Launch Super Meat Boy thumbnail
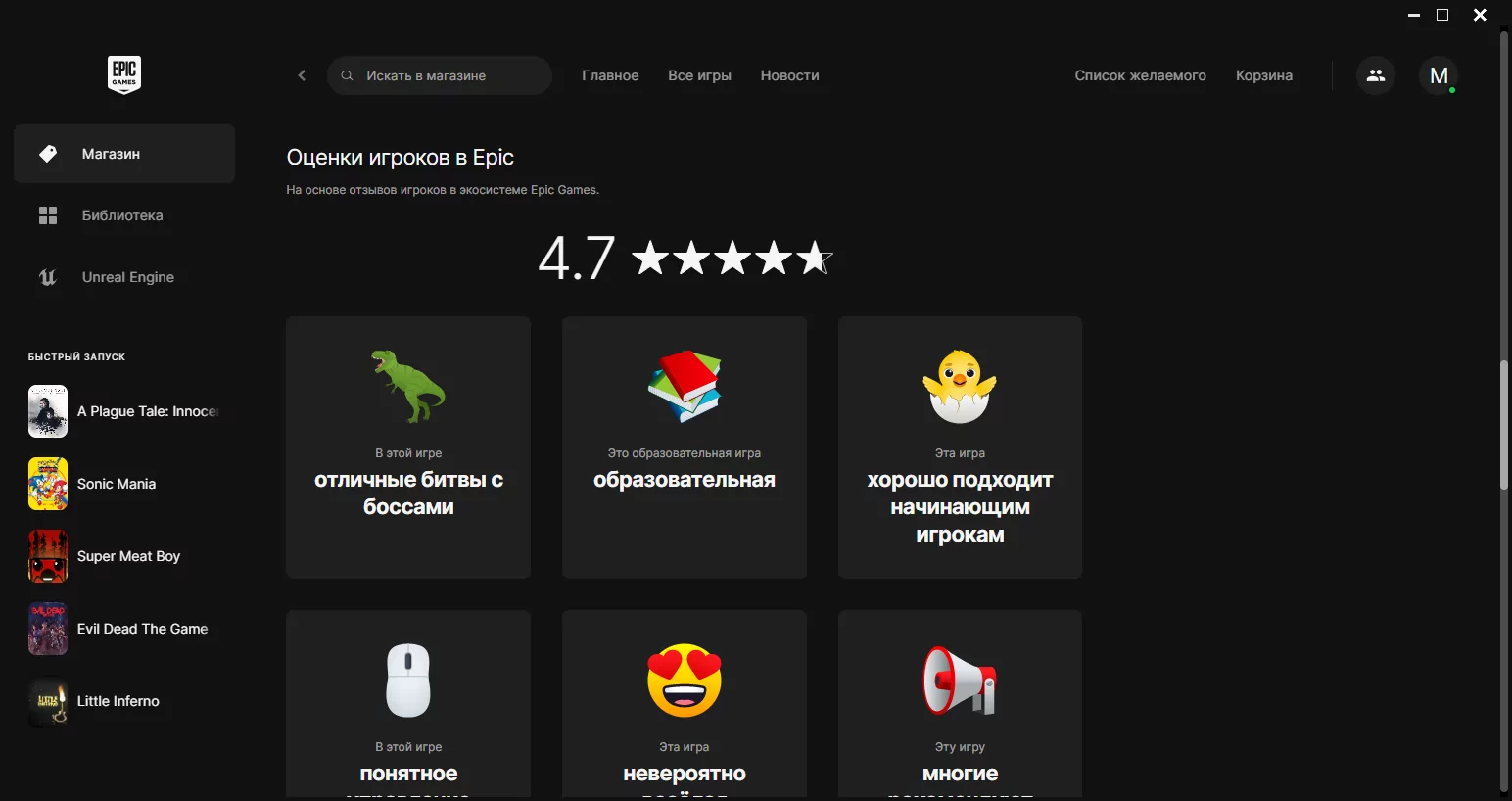Viewport: 1512px width, 801px height. (x=48, y=556)
